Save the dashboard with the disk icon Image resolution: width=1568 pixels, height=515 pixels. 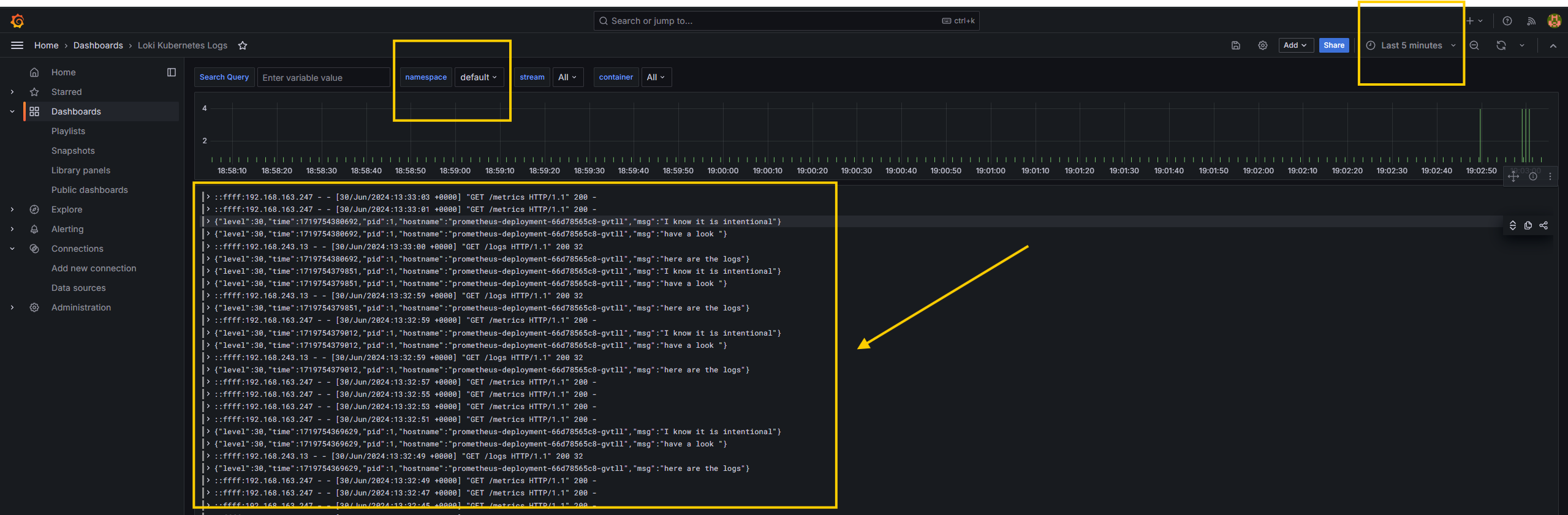coord(1235,45)
